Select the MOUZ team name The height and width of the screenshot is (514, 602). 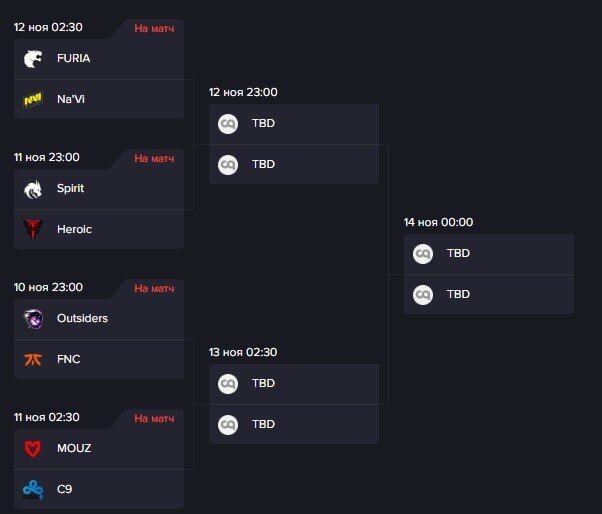point(74,448)
